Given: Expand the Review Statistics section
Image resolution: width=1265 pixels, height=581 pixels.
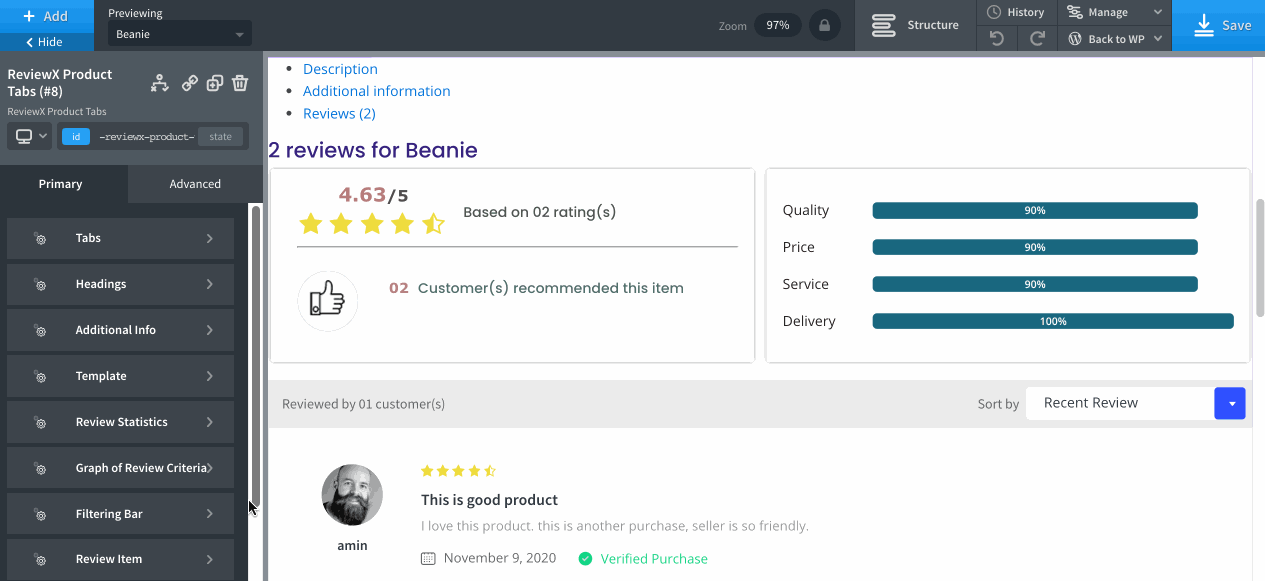Looking at the screenshot, I should click(x=121, y=422).
